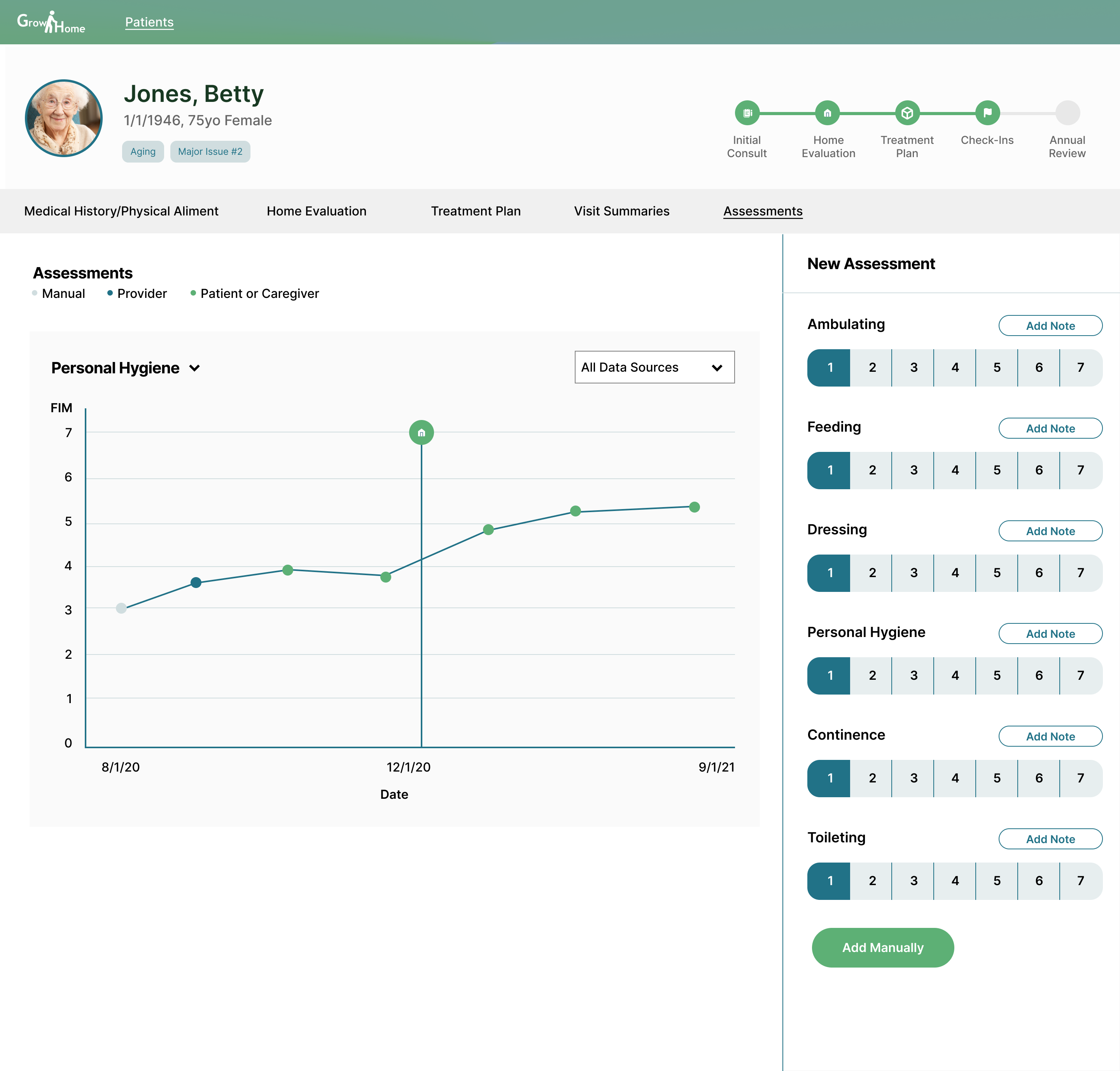Click Betty Jones profile photo
Screen dimensions: 1120x1071
tap(64, 118)
